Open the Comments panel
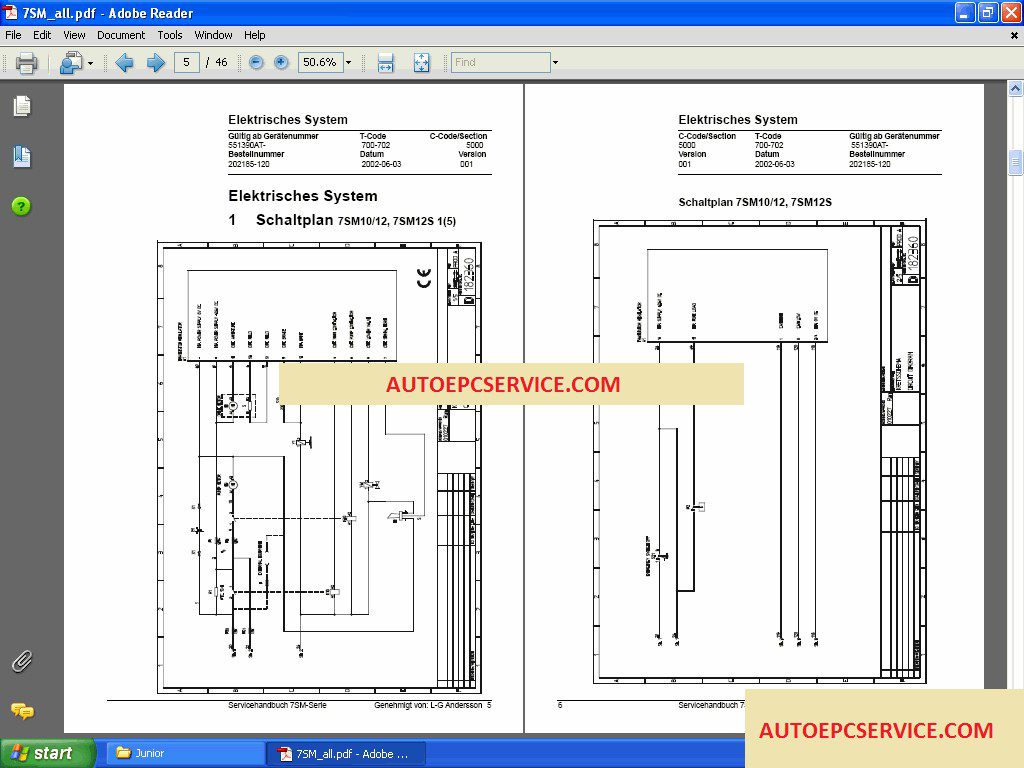 (22, 712)
